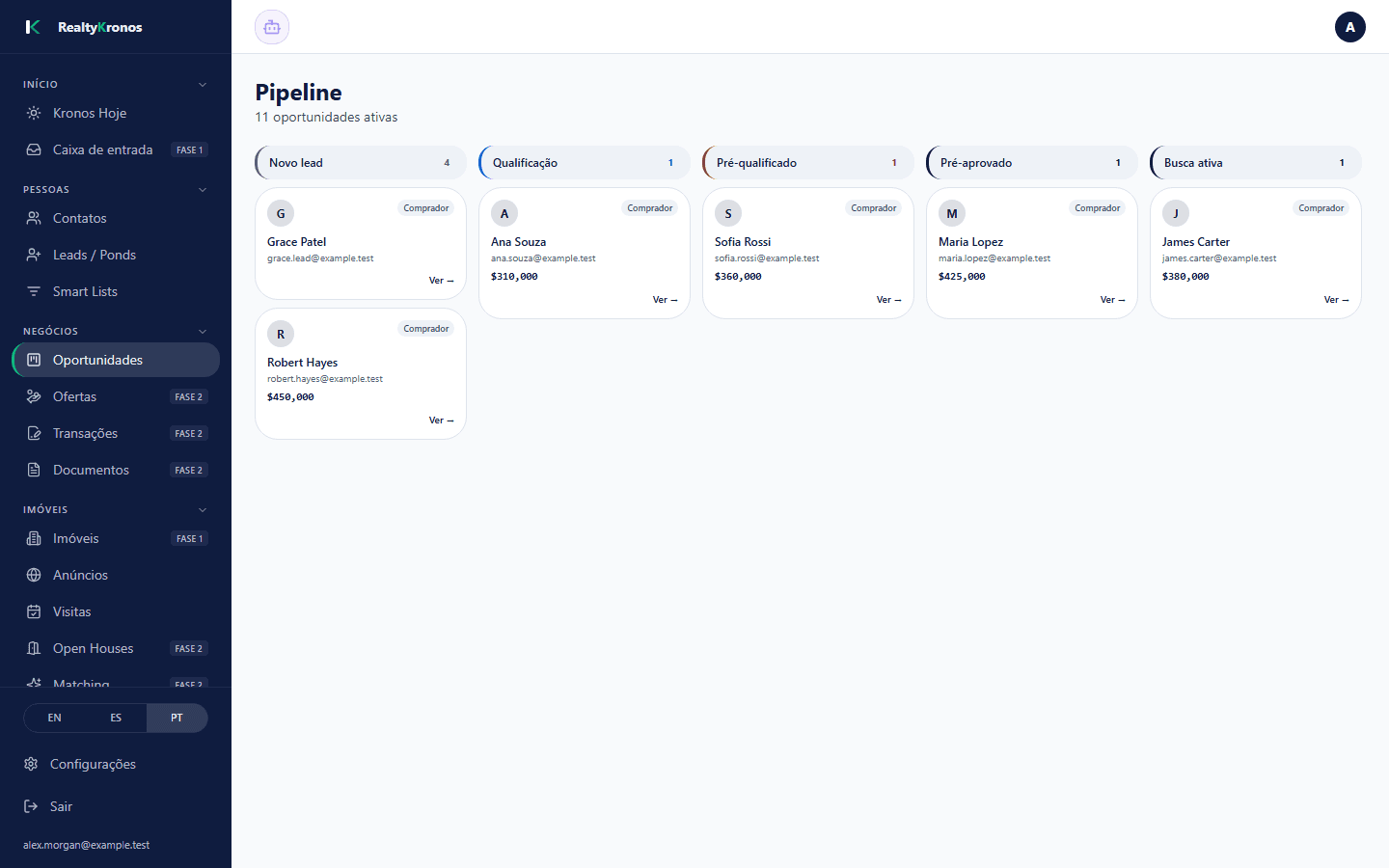
Task: Click Ver link on Maria Lopez card
Action: 1112,300
